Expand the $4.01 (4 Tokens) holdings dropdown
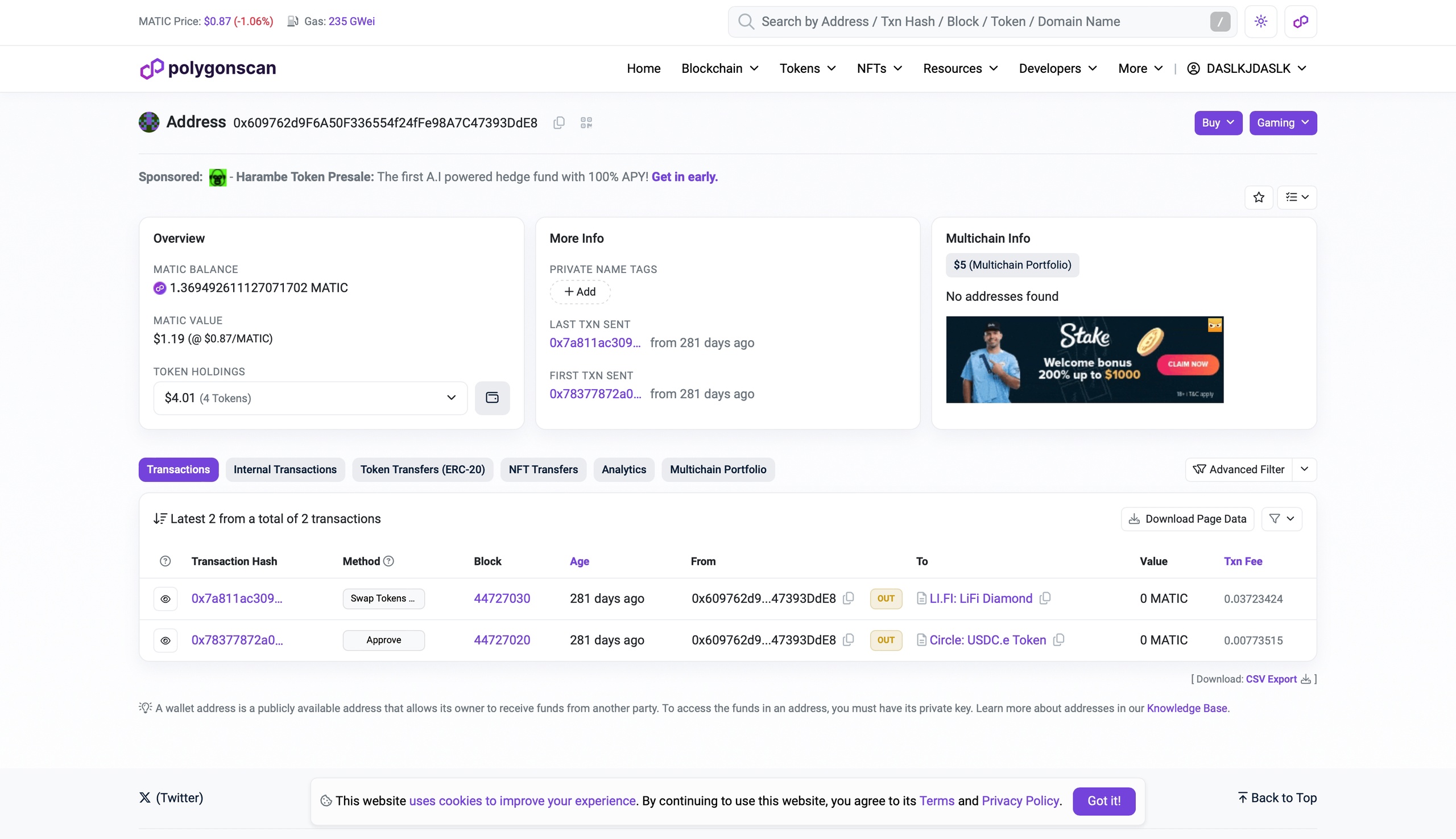 310,398
